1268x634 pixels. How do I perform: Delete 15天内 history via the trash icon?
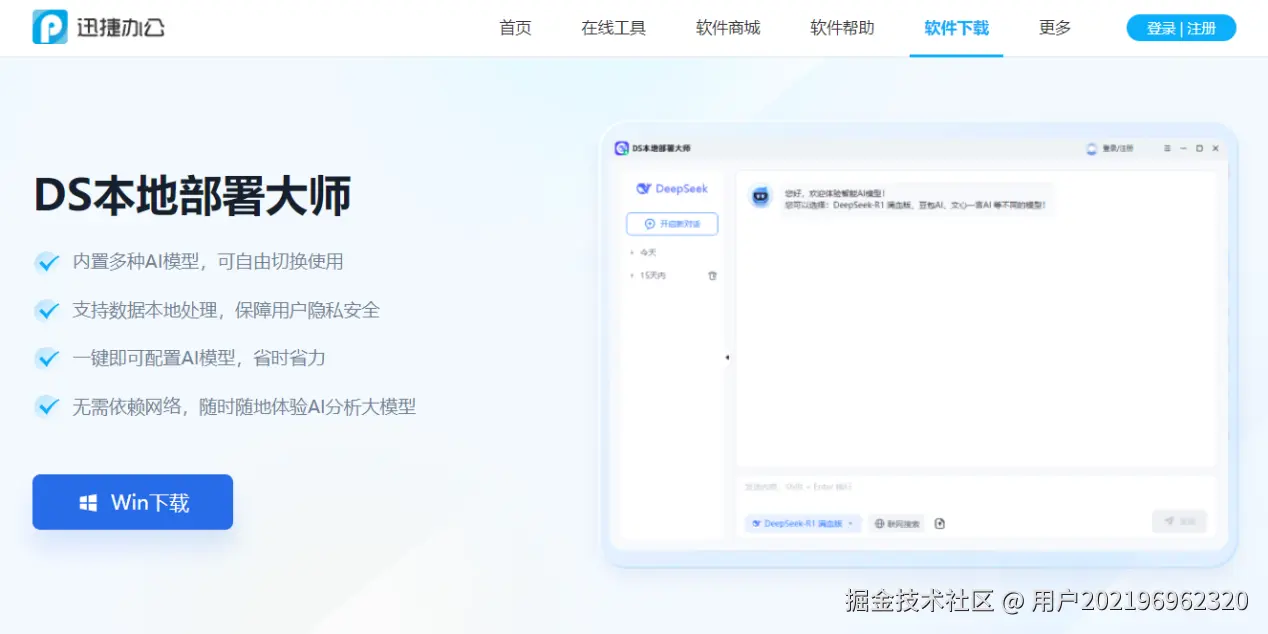[712, 275]
